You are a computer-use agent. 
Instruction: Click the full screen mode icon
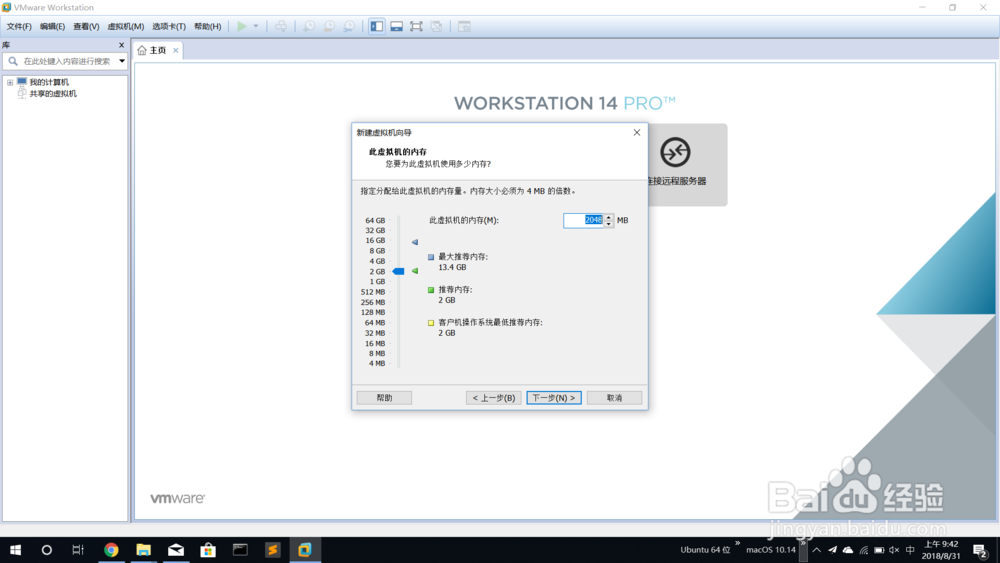[x=416, y=26]
